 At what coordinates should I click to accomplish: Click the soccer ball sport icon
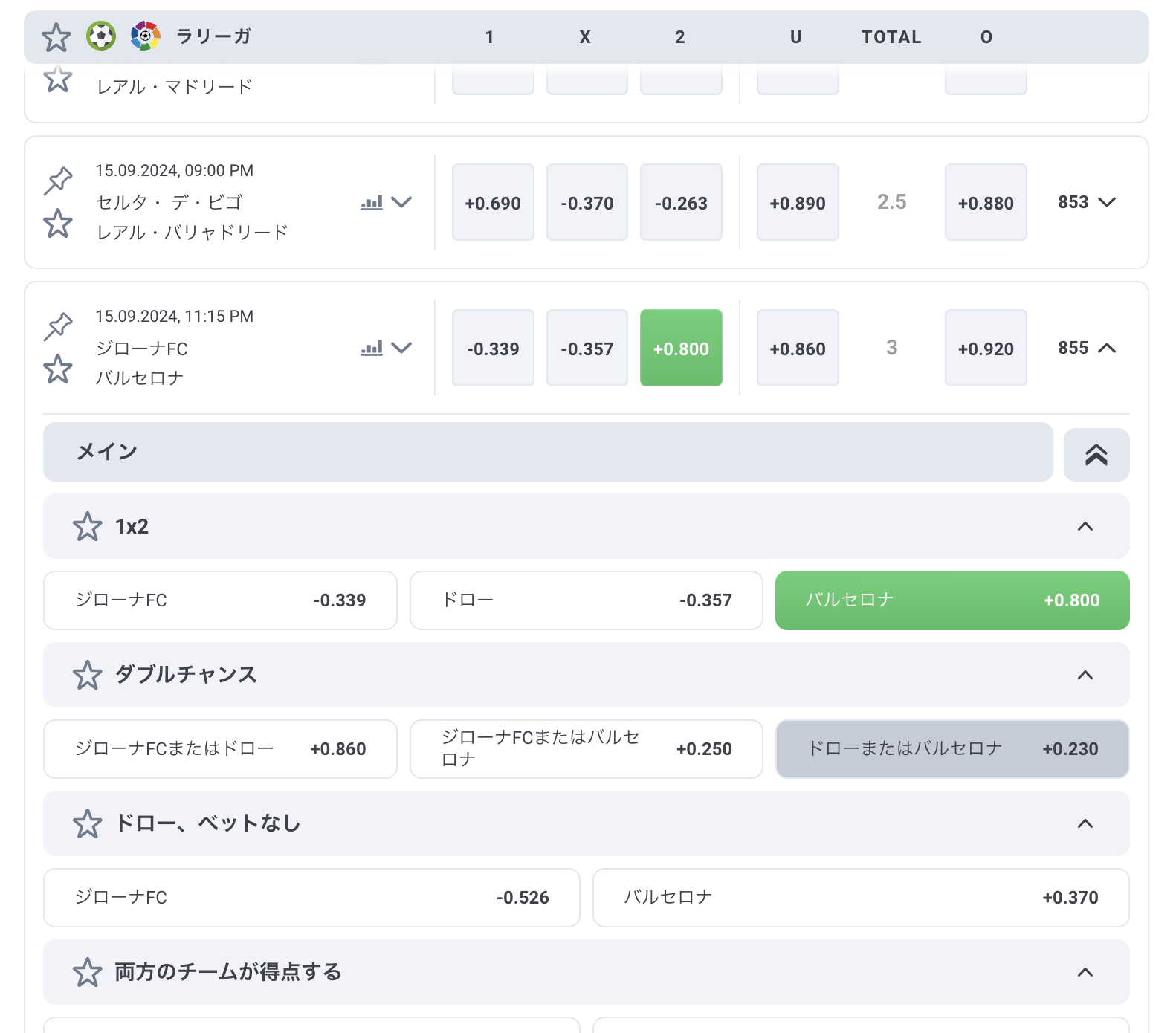coord(101,36)
